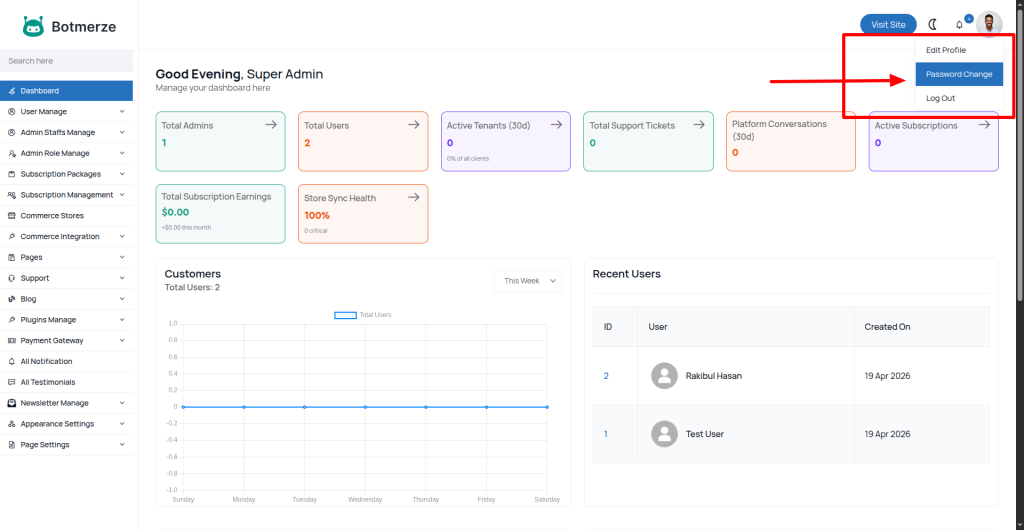1024x530 pixels.
Task: Click the sidebar Search here field
Action: 66,61
